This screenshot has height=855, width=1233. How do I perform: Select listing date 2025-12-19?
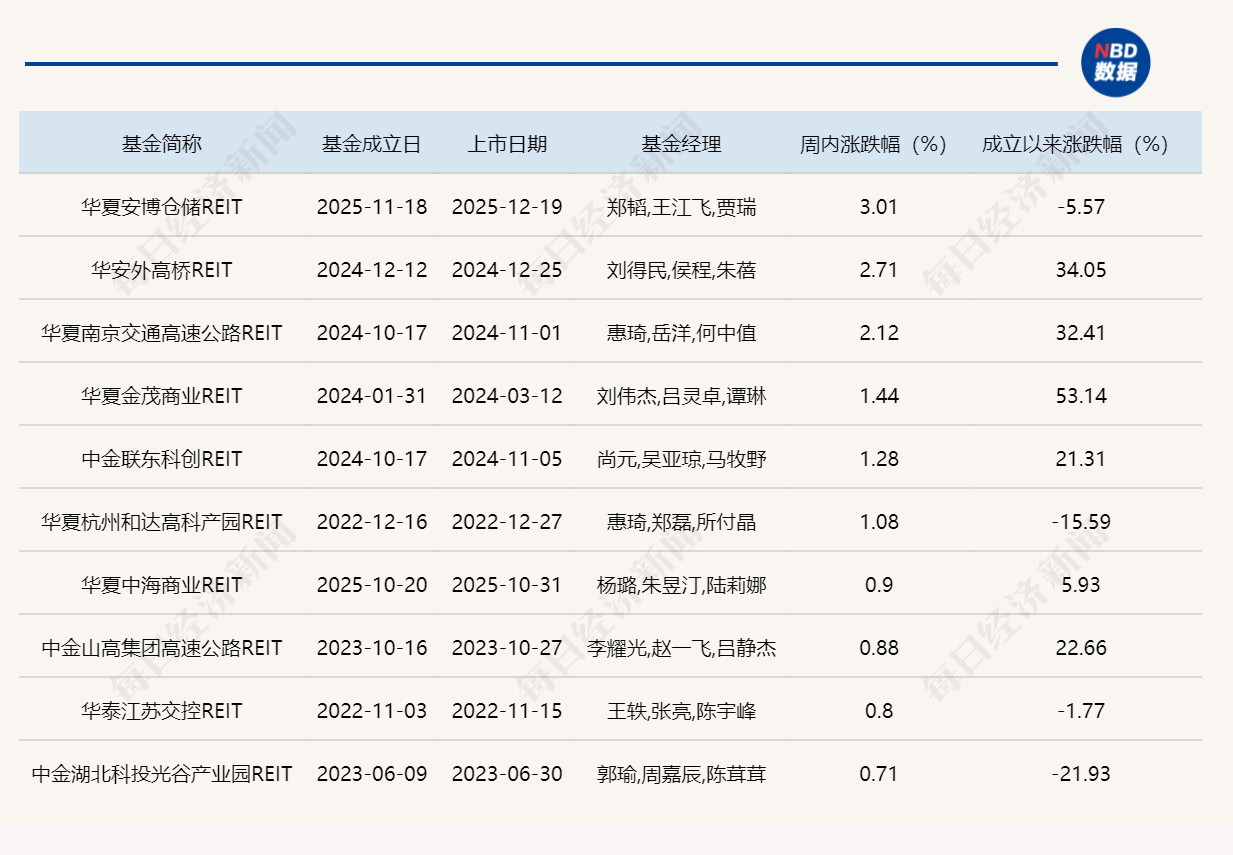pyautogui.click(x=507, y=207)
